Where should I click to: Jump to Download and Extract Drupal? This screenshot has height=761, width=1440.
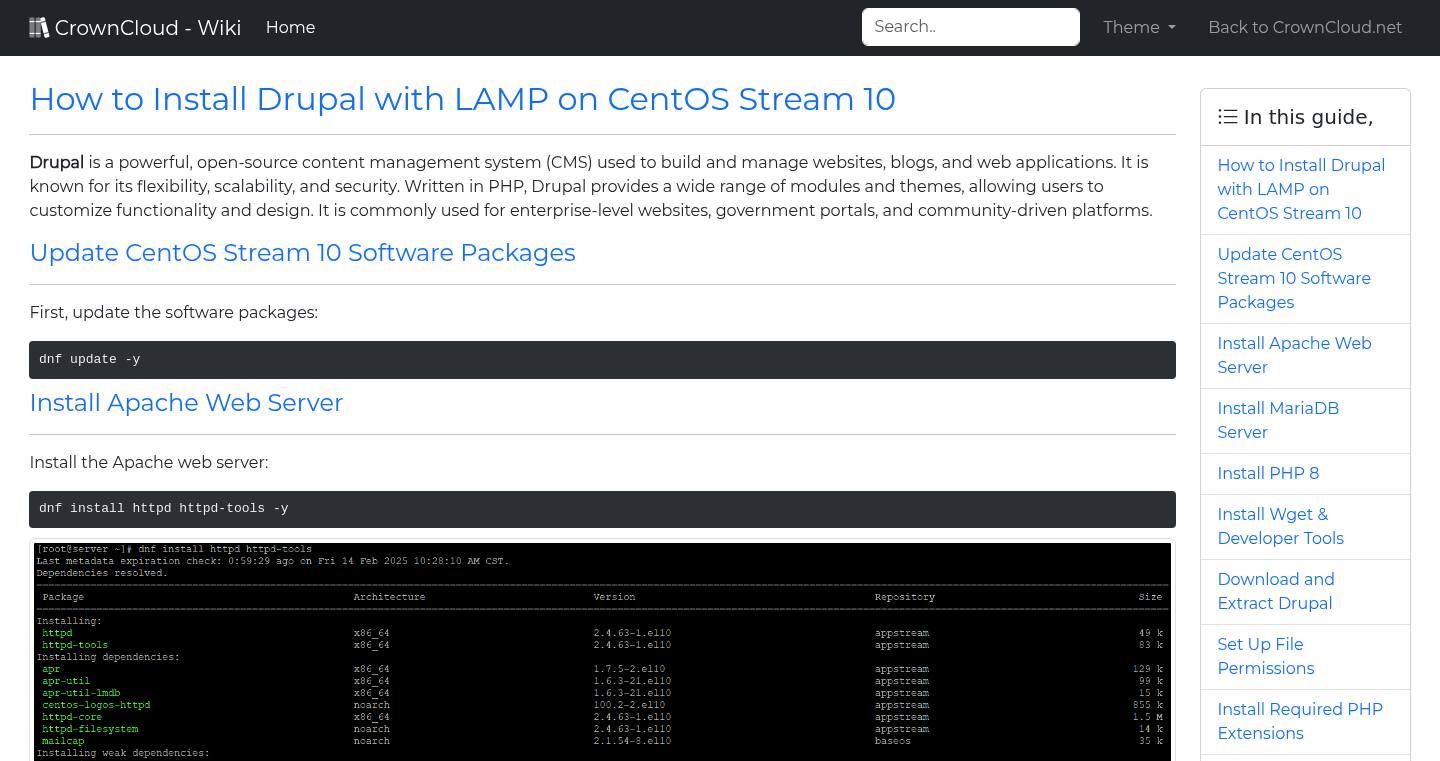point(1276,591)
